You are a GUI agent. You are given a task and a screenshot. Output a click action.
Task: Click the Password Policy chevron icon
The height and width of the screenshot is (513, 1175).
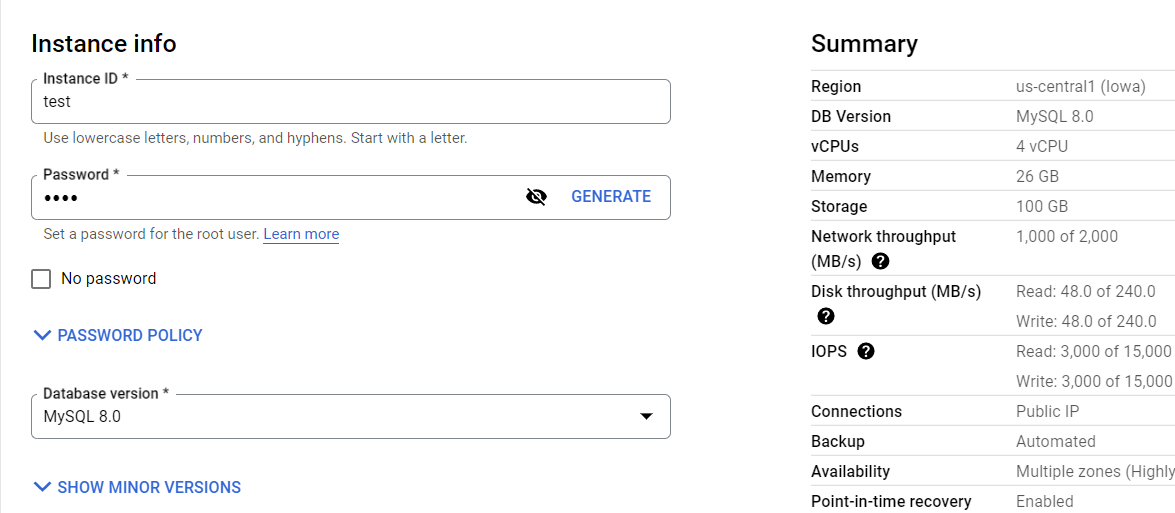tap(42, 336)
